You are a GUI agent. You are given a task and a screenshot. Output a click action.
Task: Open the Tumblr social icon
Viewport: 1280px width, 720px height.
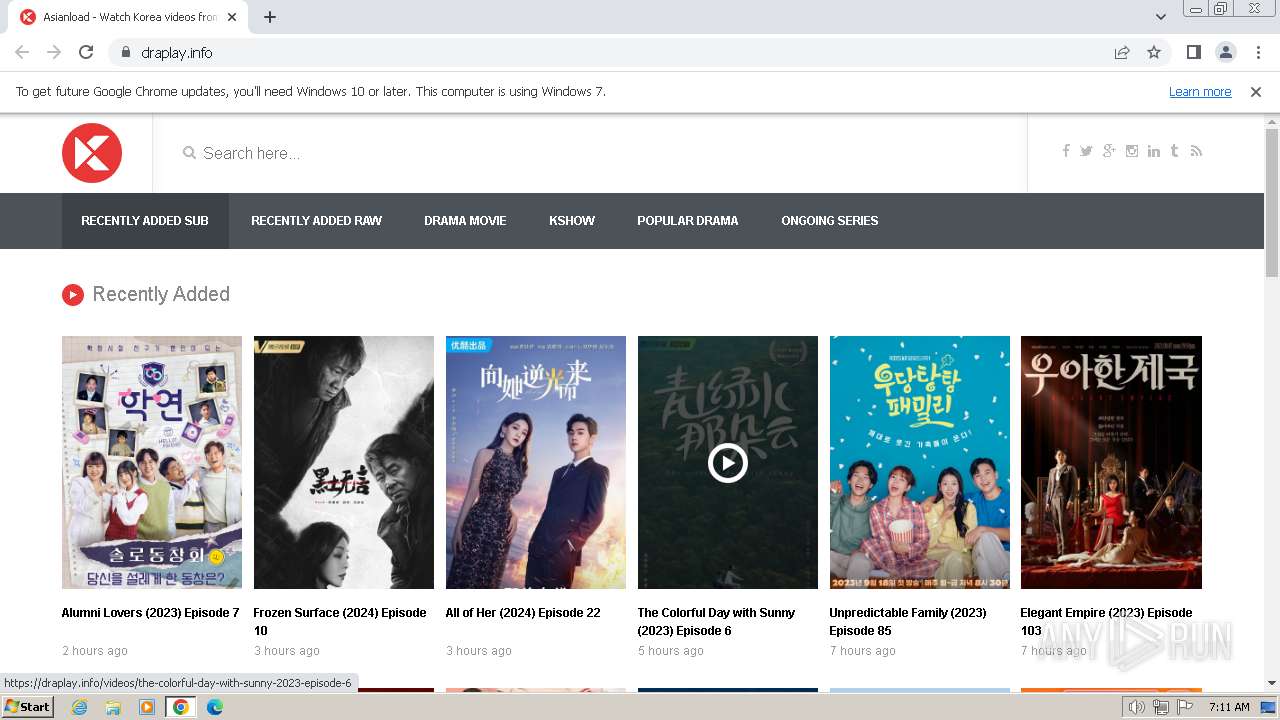pyautogui.click(x=1174, y=151)
